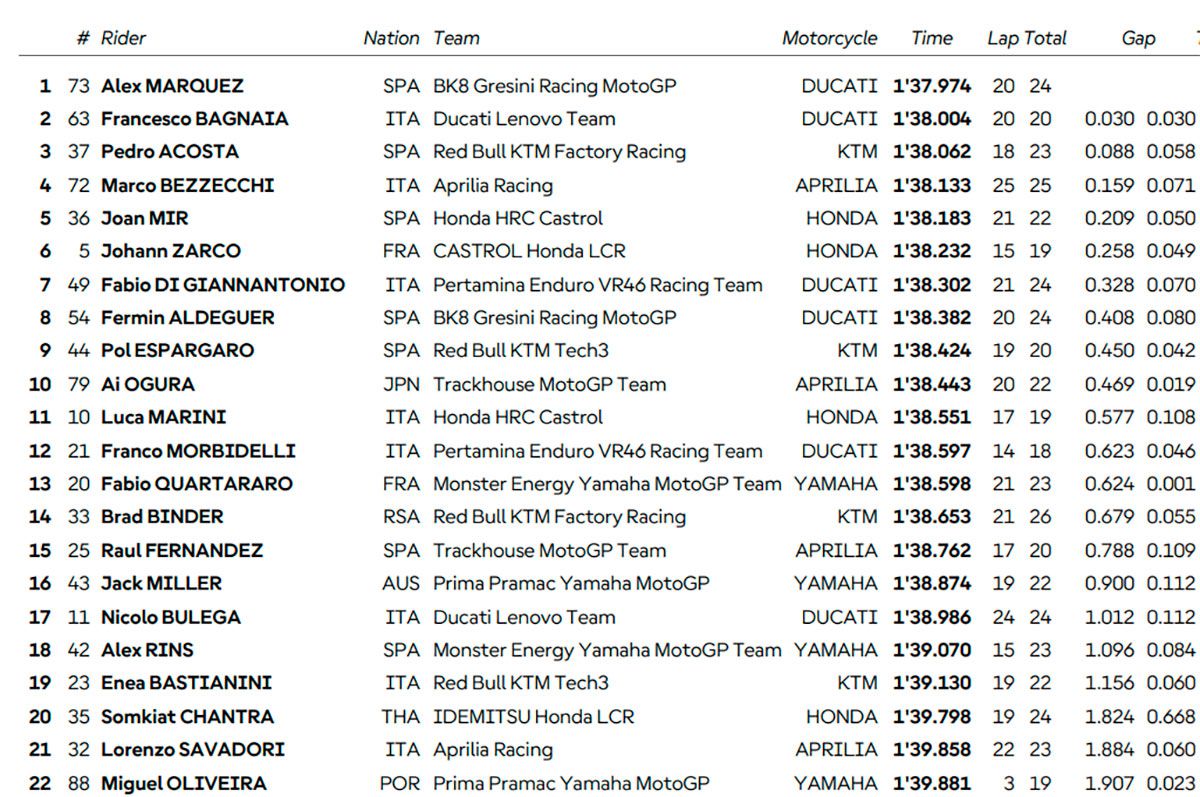This screenshot has height=797, width=1200.
Task: Select Jack MILLER's rider name
Action: 161,583
